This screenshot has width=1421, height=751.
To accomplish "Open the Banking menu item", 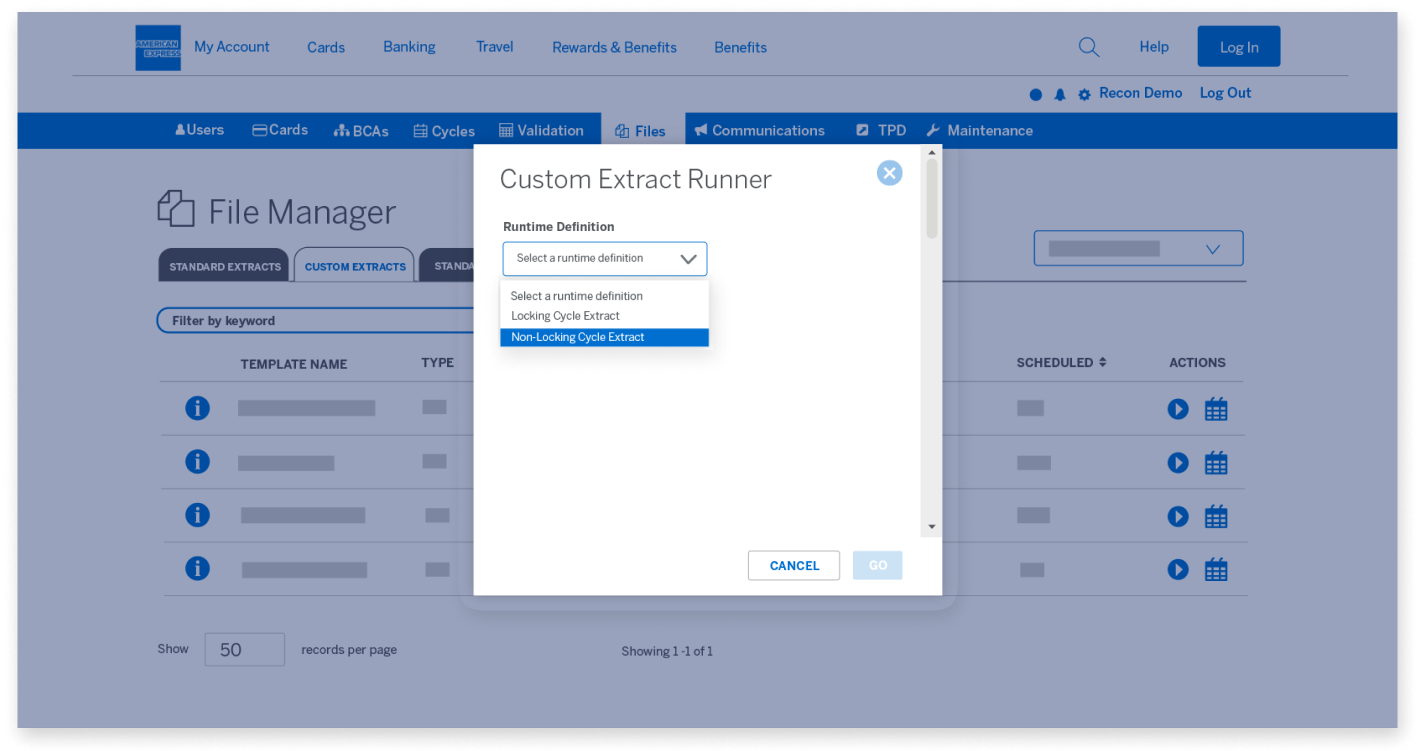I will 409,47.
